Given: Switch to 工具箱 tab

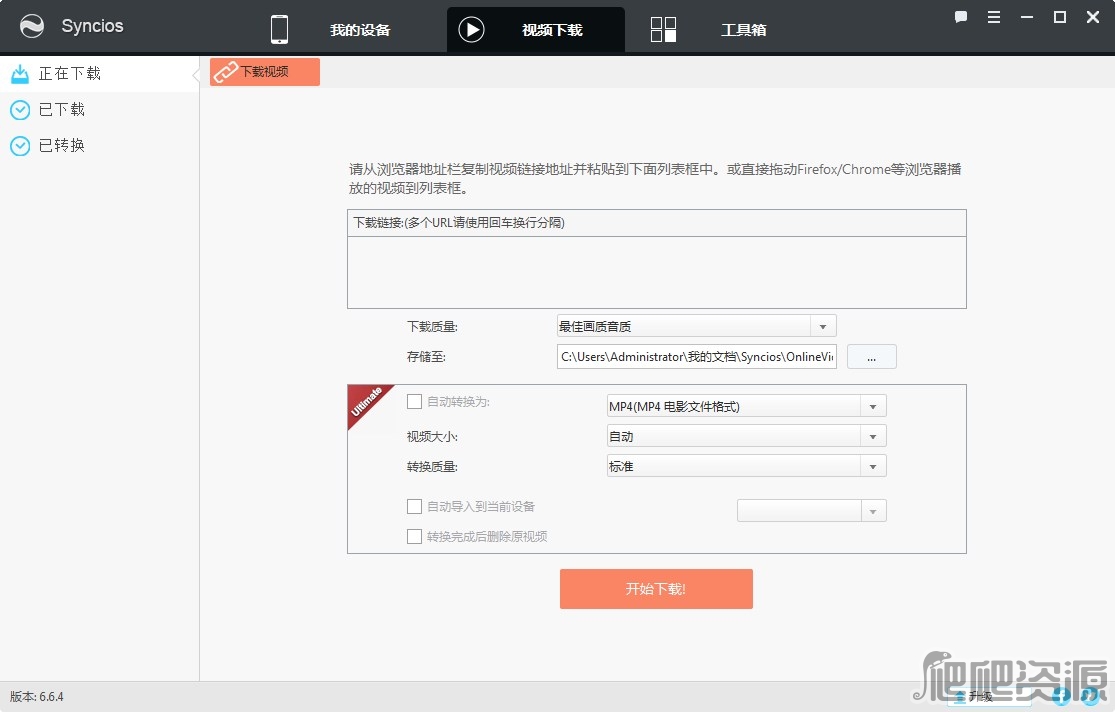Looking at the screenshot, I should click(x=744, y=30).
